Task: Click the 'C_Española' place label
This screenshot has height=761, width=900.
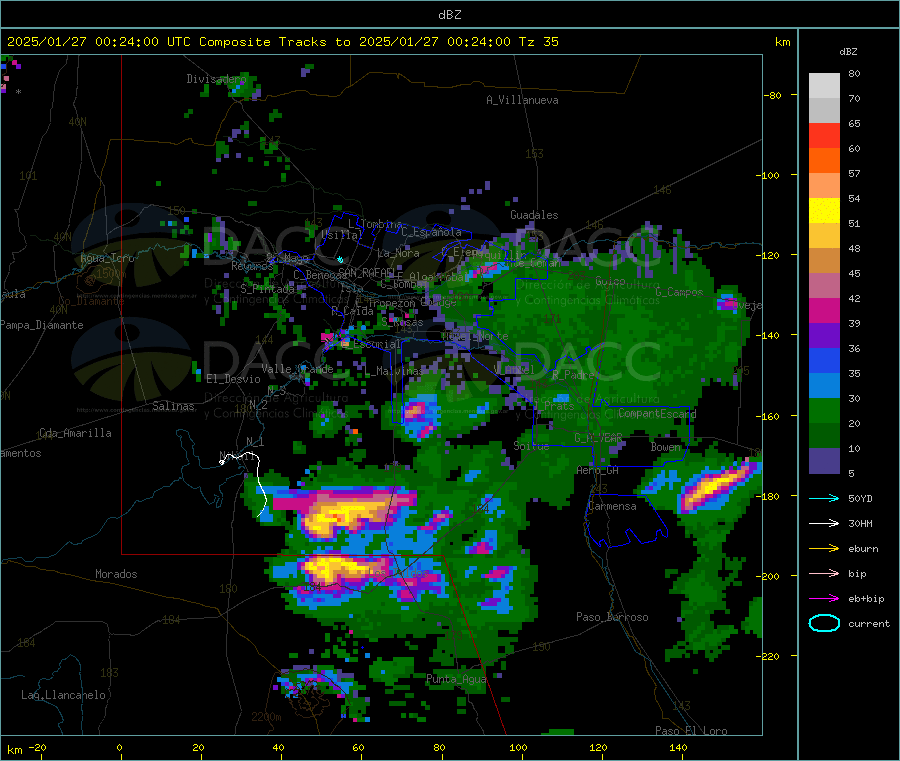Action: tap(431, 232)
